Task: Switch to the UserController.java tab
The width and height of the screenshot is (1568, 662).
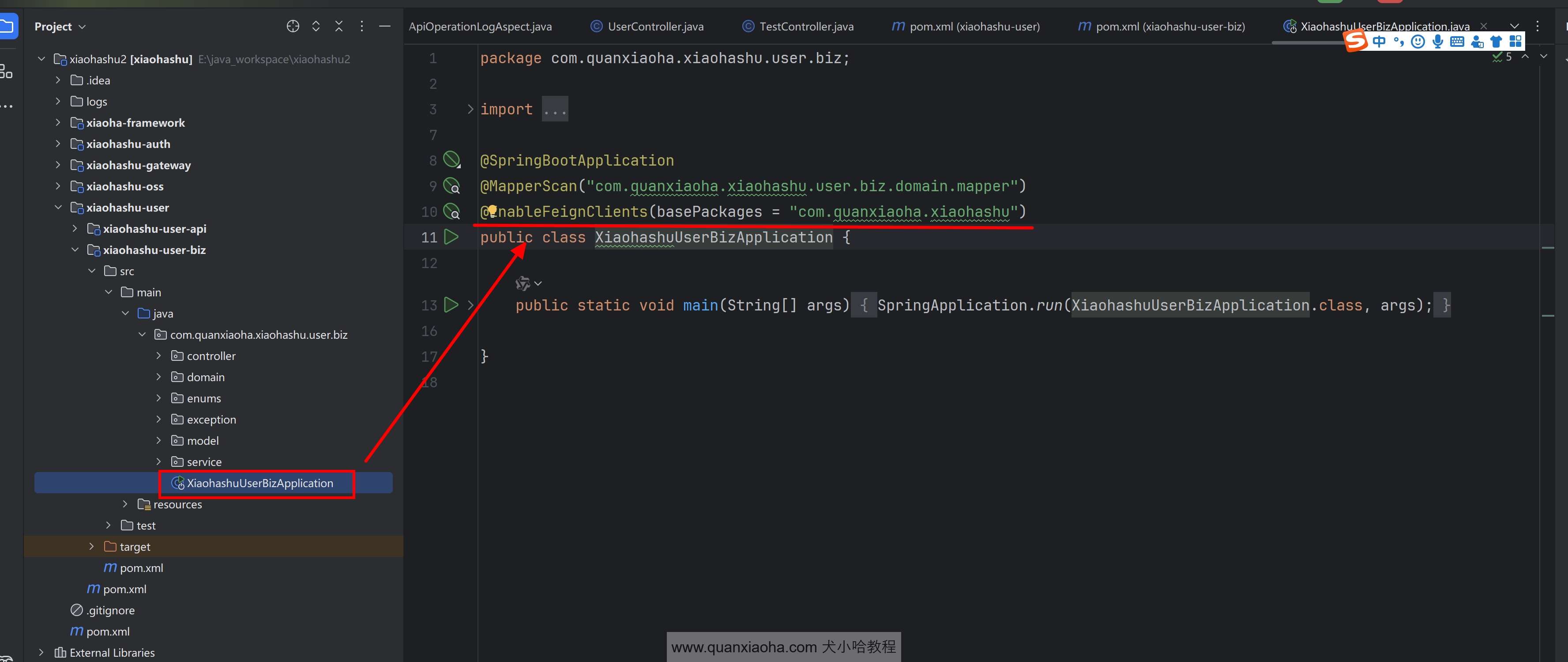Action: (x=655, y=26)
